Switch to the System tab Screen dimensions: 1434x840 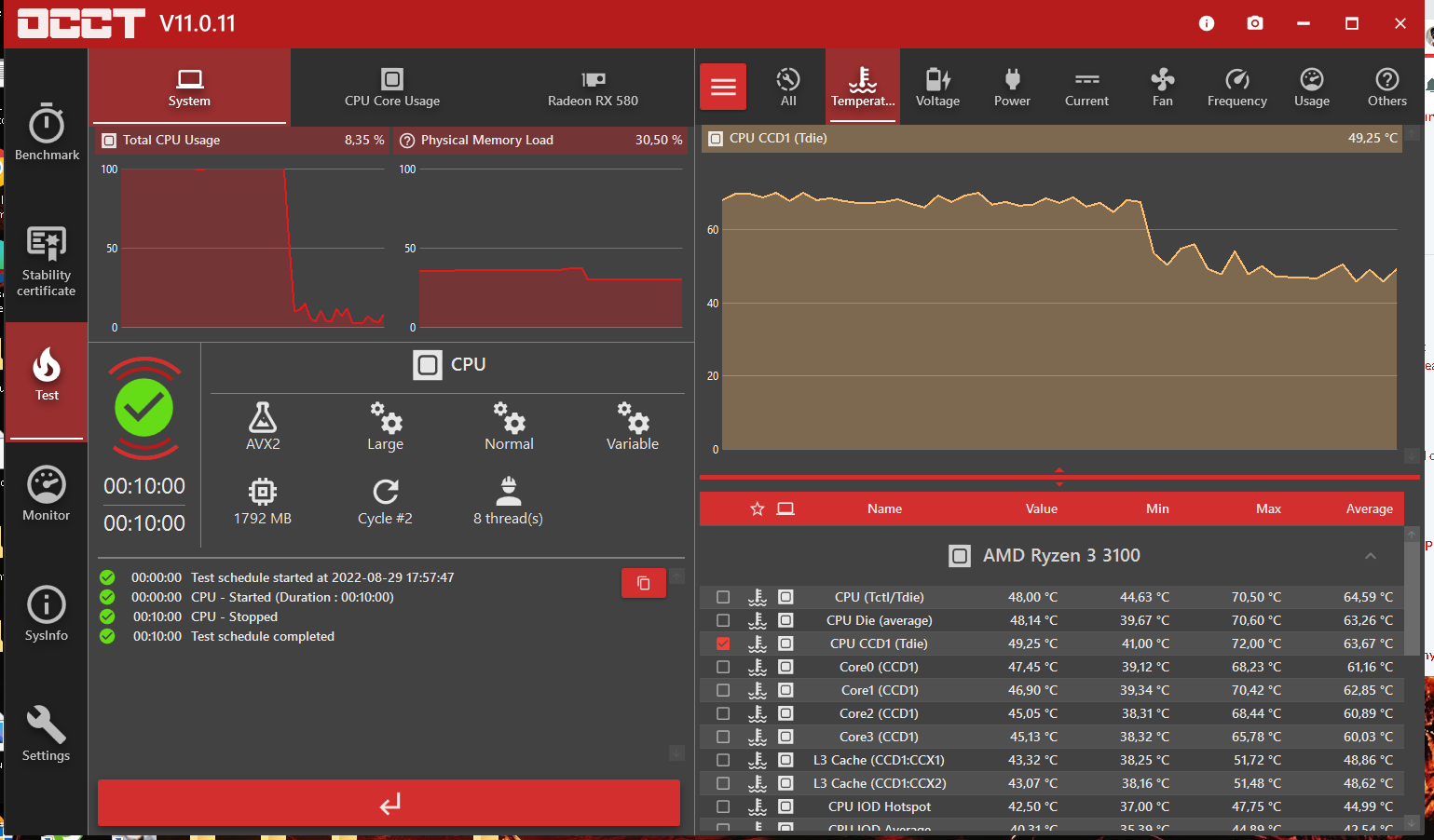[x=189, y=87]
